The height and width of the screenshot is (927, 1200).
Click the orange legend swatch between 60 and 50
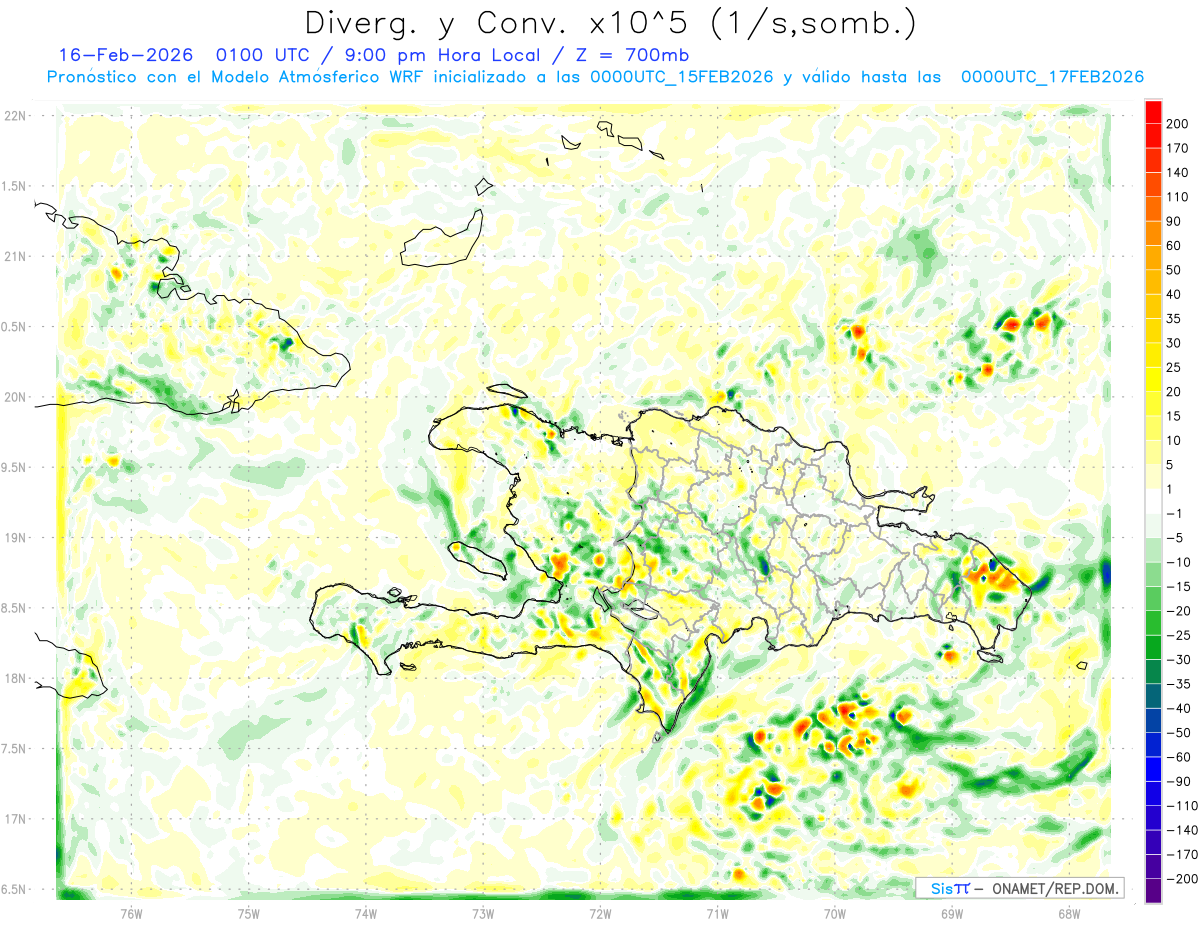(1153, 257)
